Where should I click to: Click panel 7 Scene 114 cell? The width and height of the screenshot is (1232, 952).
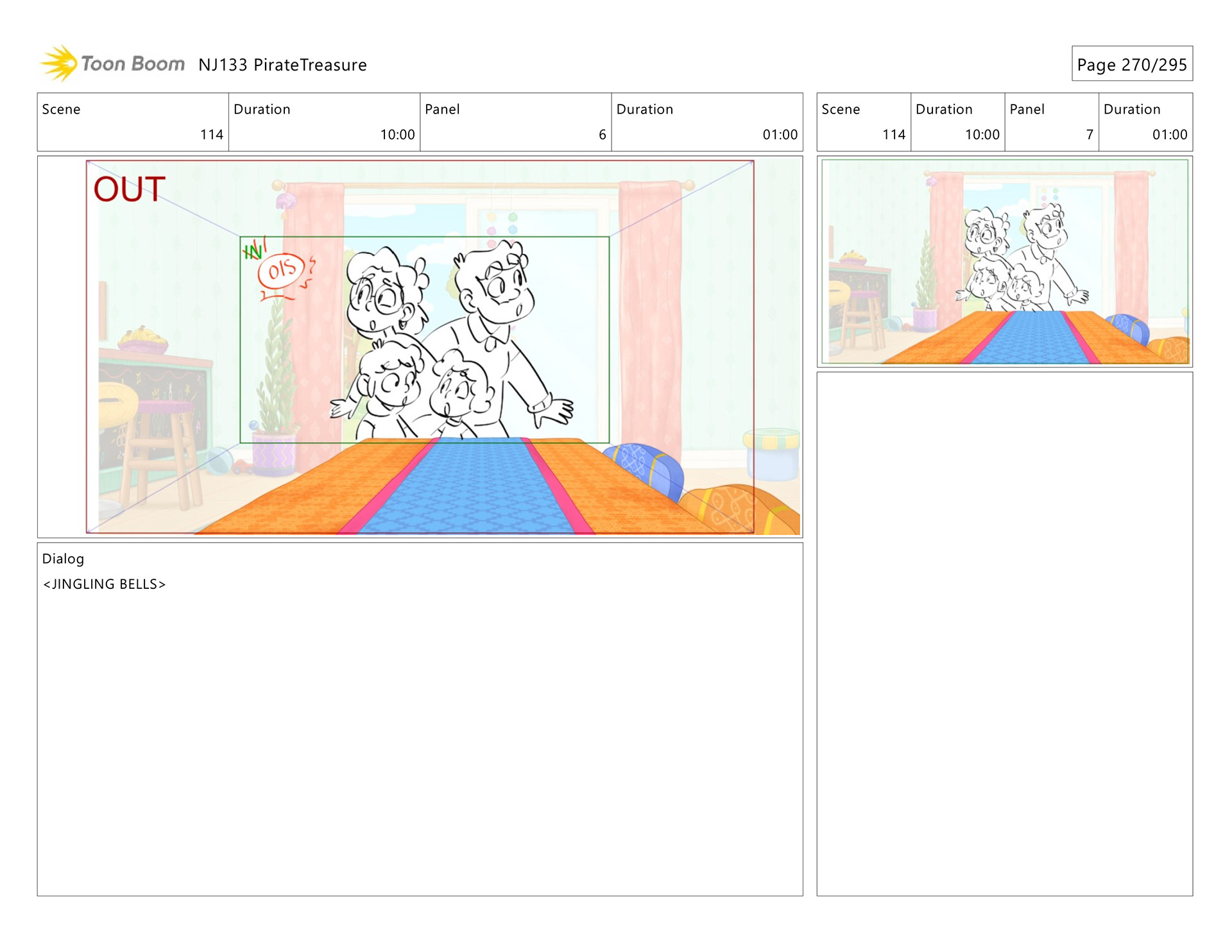[x=863, y=122]
